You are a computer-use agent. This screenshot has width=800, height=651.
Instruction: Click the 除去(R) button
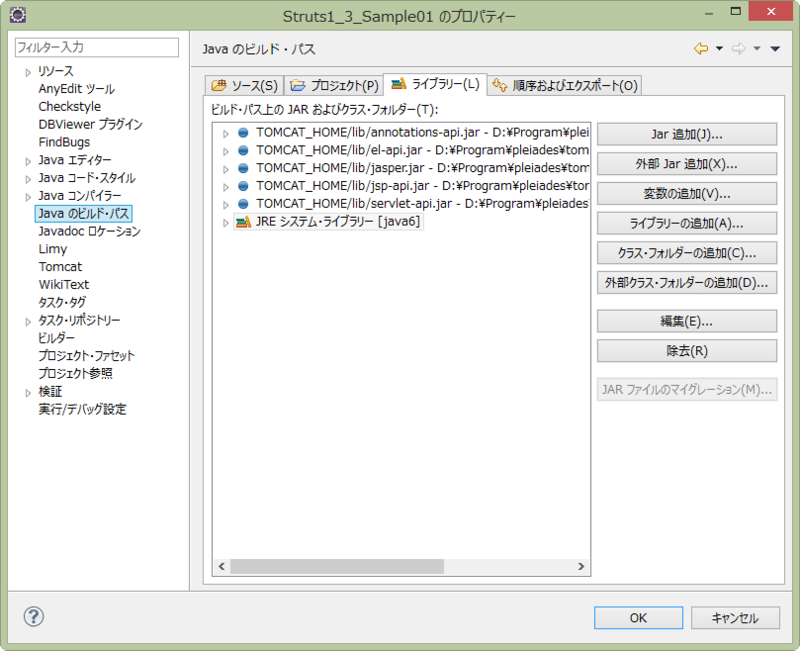(687, 350)
